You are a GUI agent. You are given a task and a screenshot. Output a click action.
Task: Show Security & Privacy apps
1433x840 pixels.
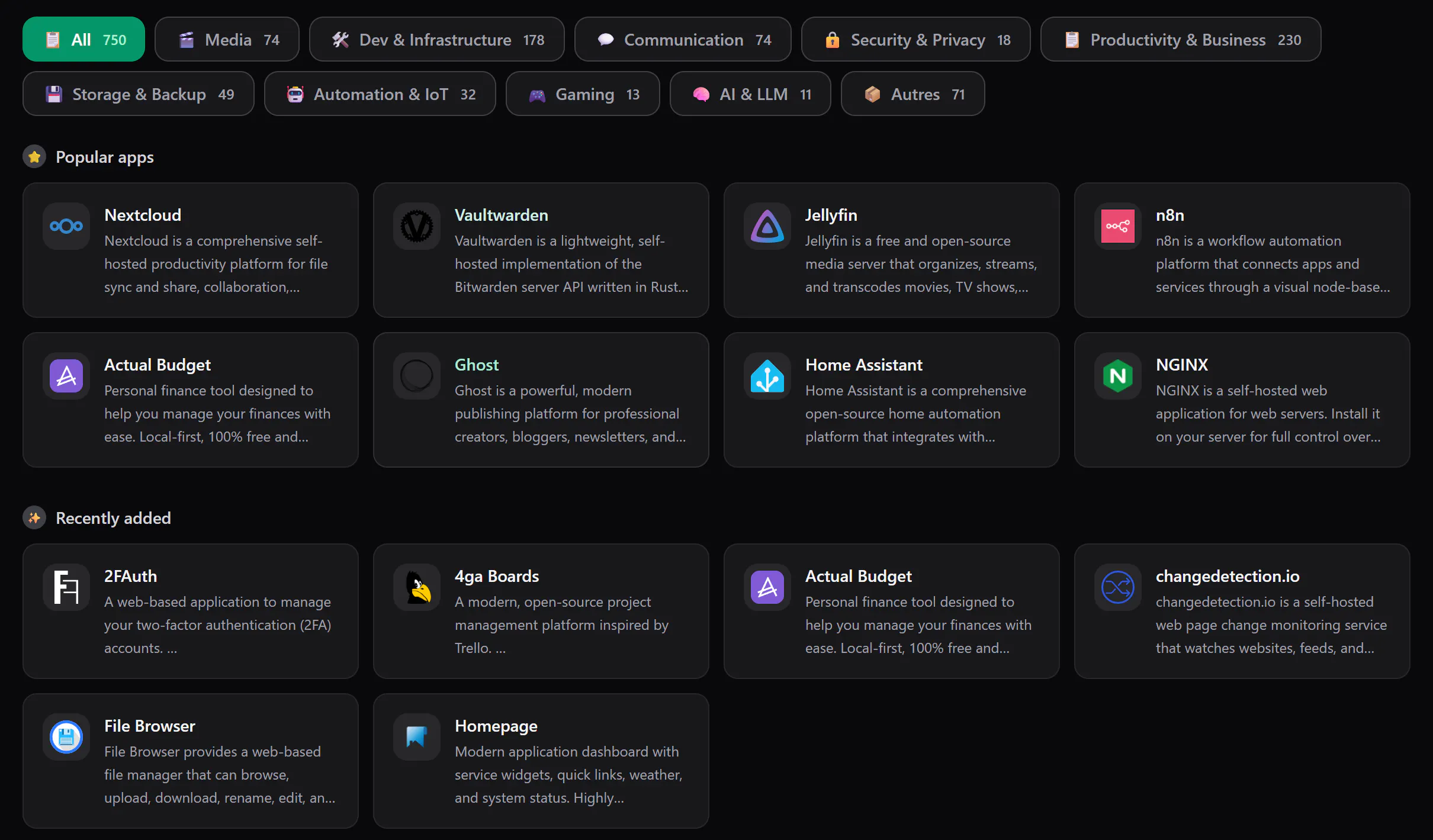coord(916,39)
